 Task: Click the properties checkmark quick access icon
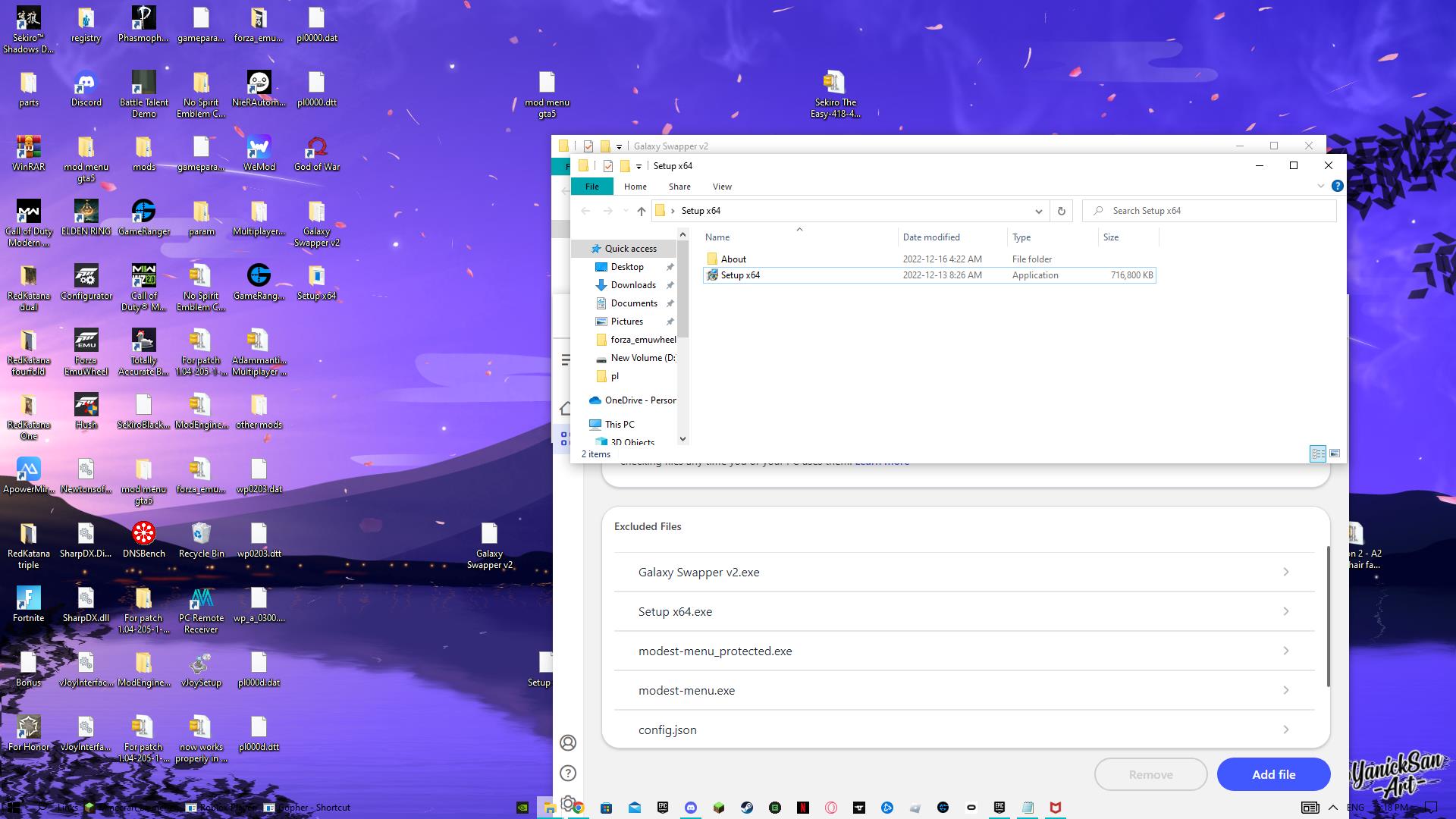(x=607, y=166)
